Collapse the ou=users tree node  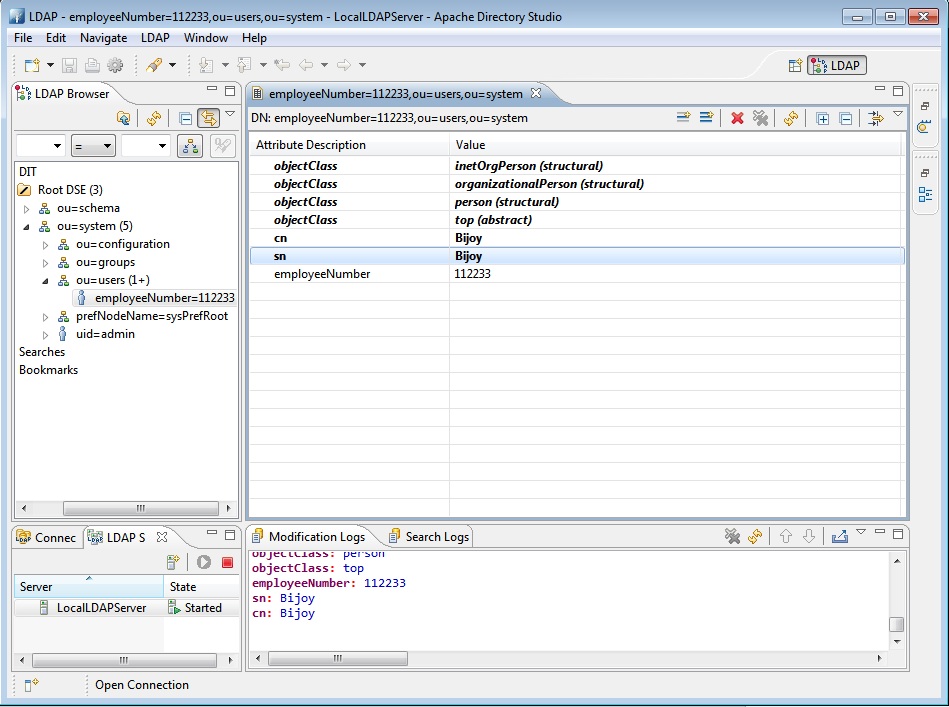pyautogui.click(x=45, y=280)
